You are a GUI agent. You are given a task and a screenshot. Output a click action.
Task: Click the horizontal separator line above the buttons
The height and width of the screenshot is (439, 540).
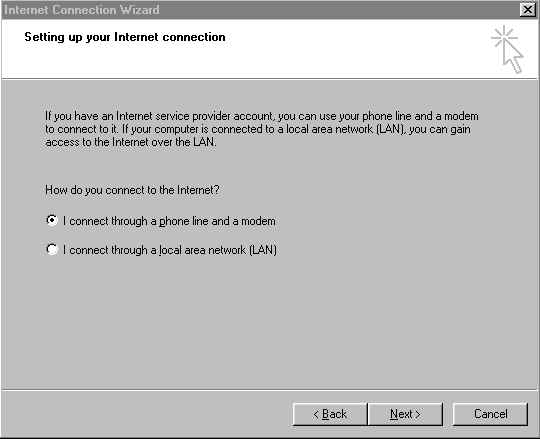[x=269, y=390]
